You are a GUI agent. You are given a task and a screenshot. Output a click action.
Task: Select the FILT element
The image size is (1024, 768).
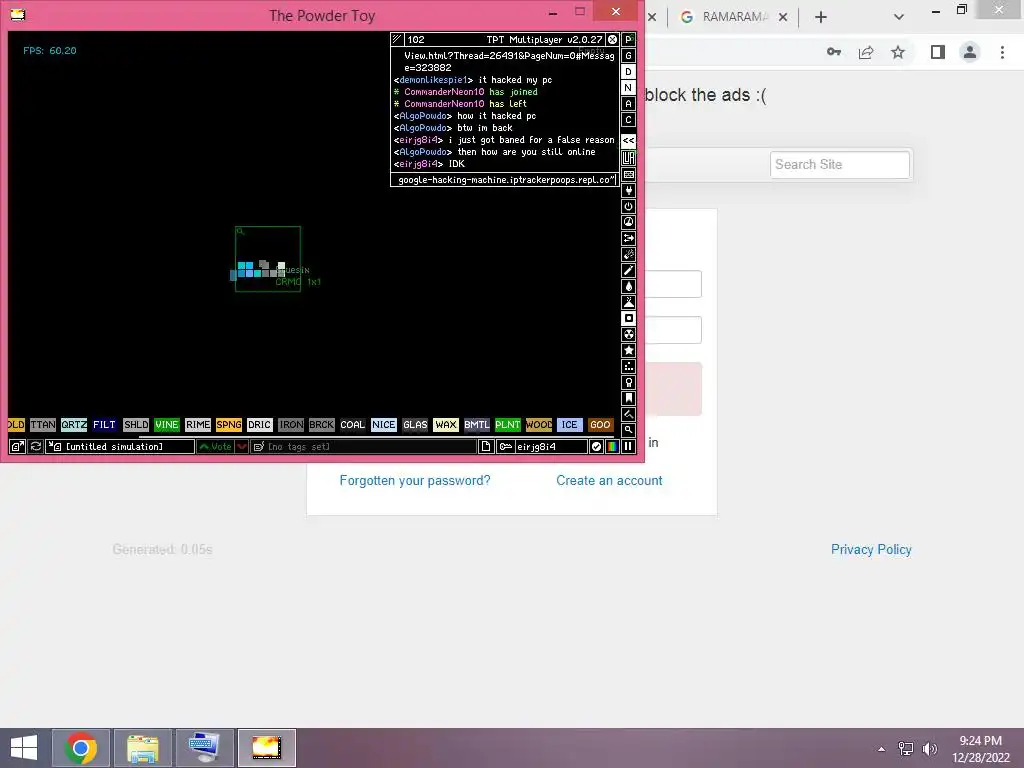coord(104,425)
